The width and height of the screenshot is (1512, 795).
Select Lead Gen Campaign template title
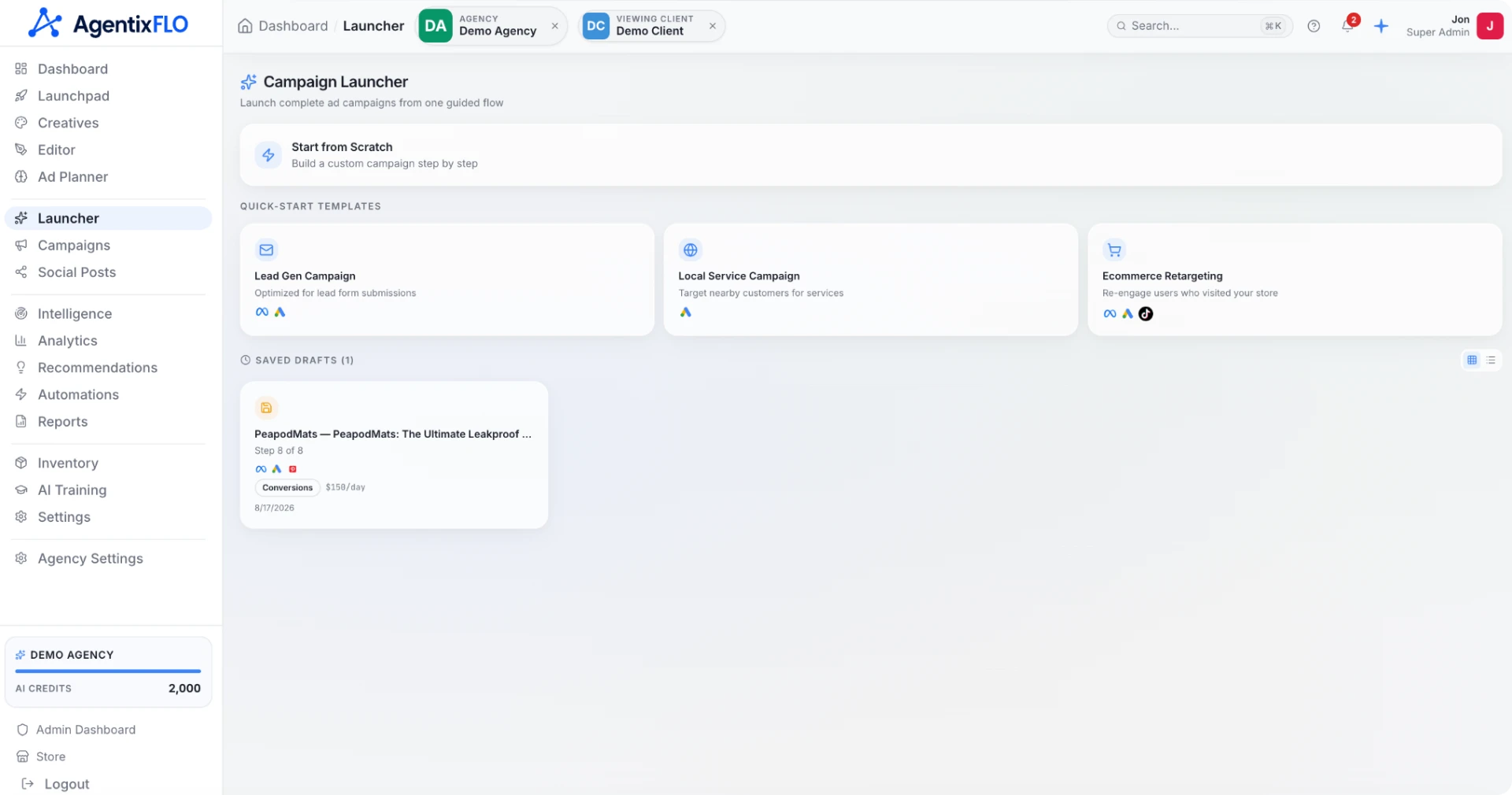(x=305, y=276)
